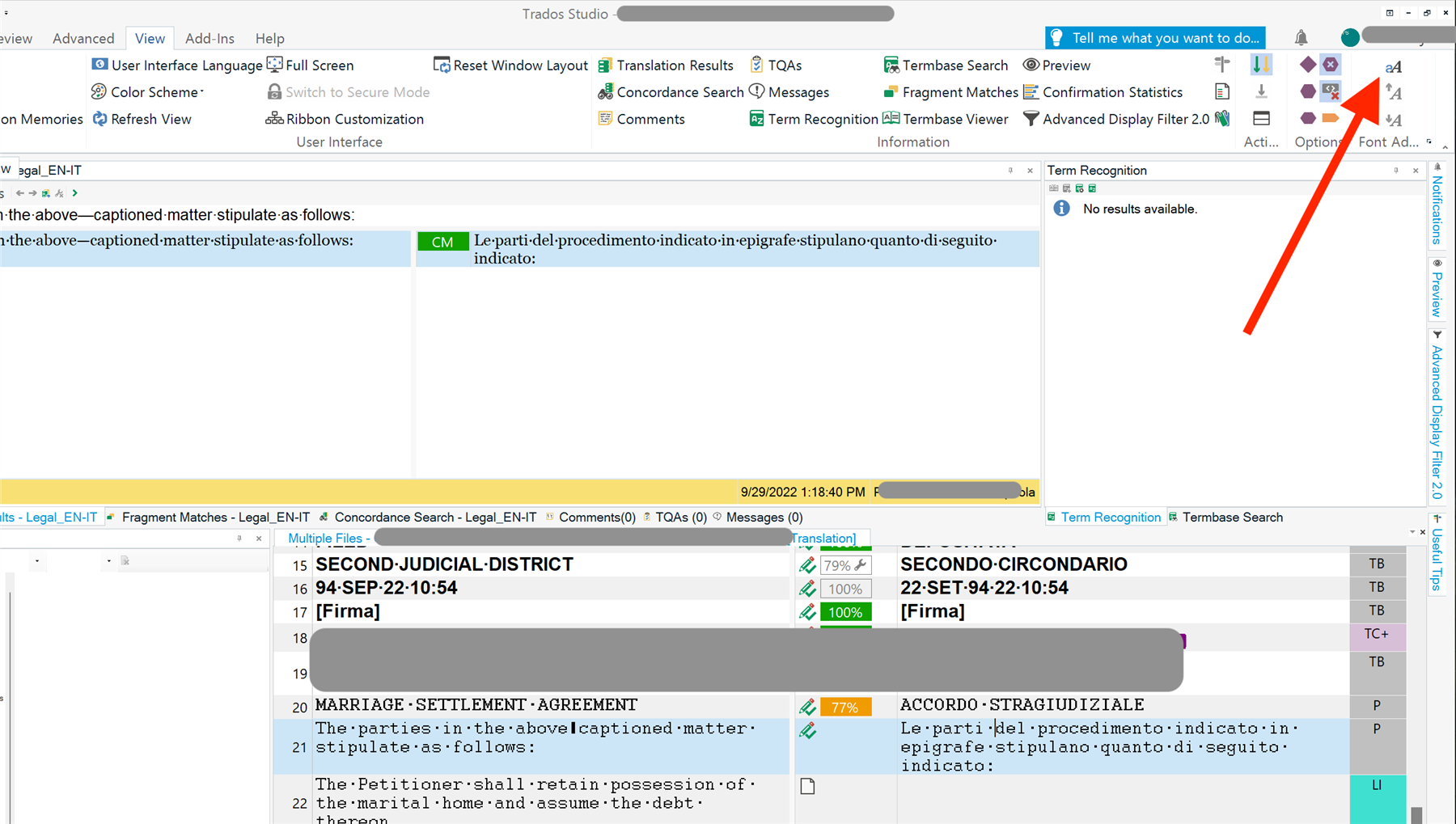Enter Full Screen mode
The image size is (1456, 824).
click(x=311, y=65)
